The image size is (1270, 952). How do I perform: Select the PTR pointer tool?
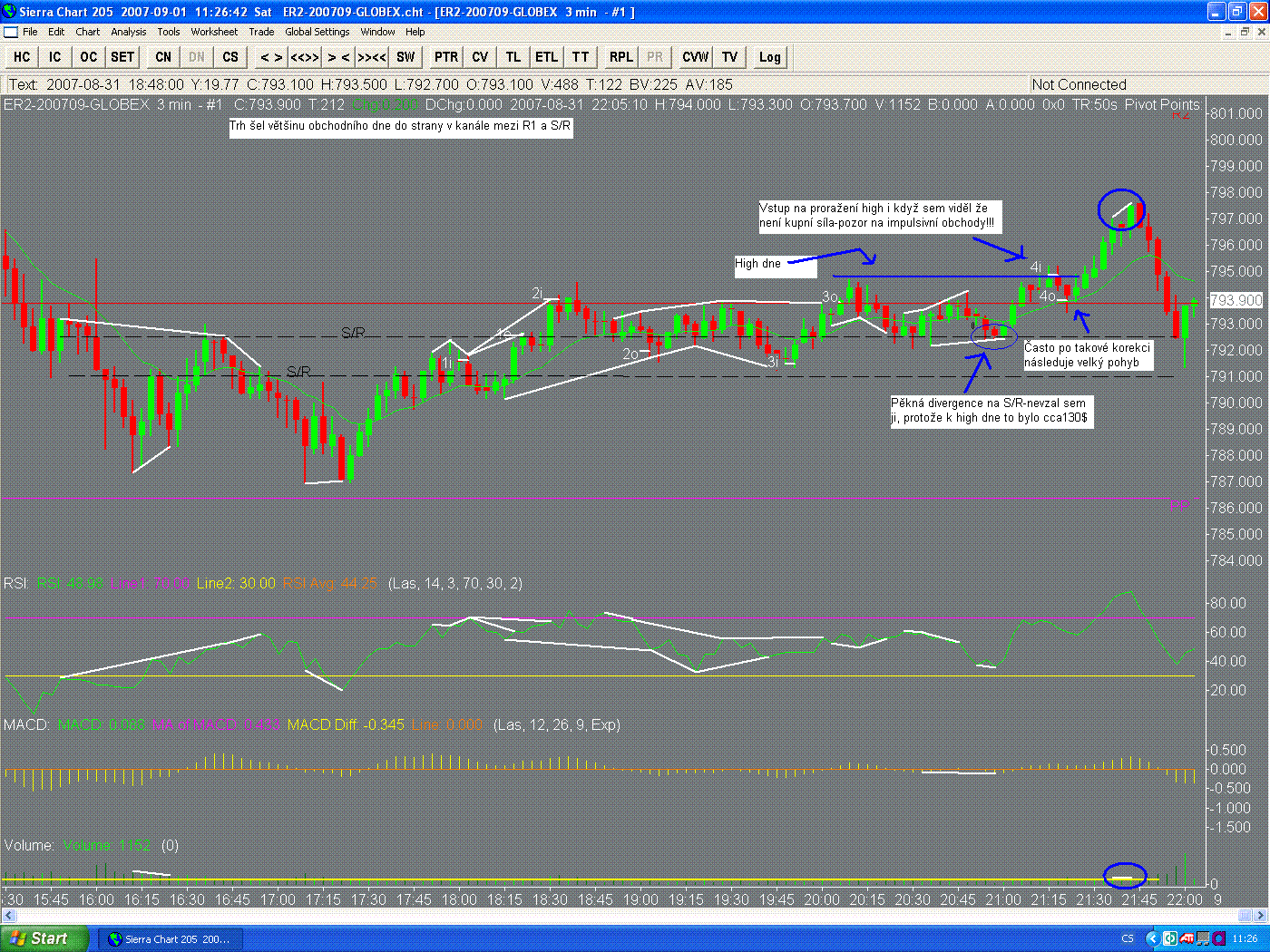(x=446, y=57)
